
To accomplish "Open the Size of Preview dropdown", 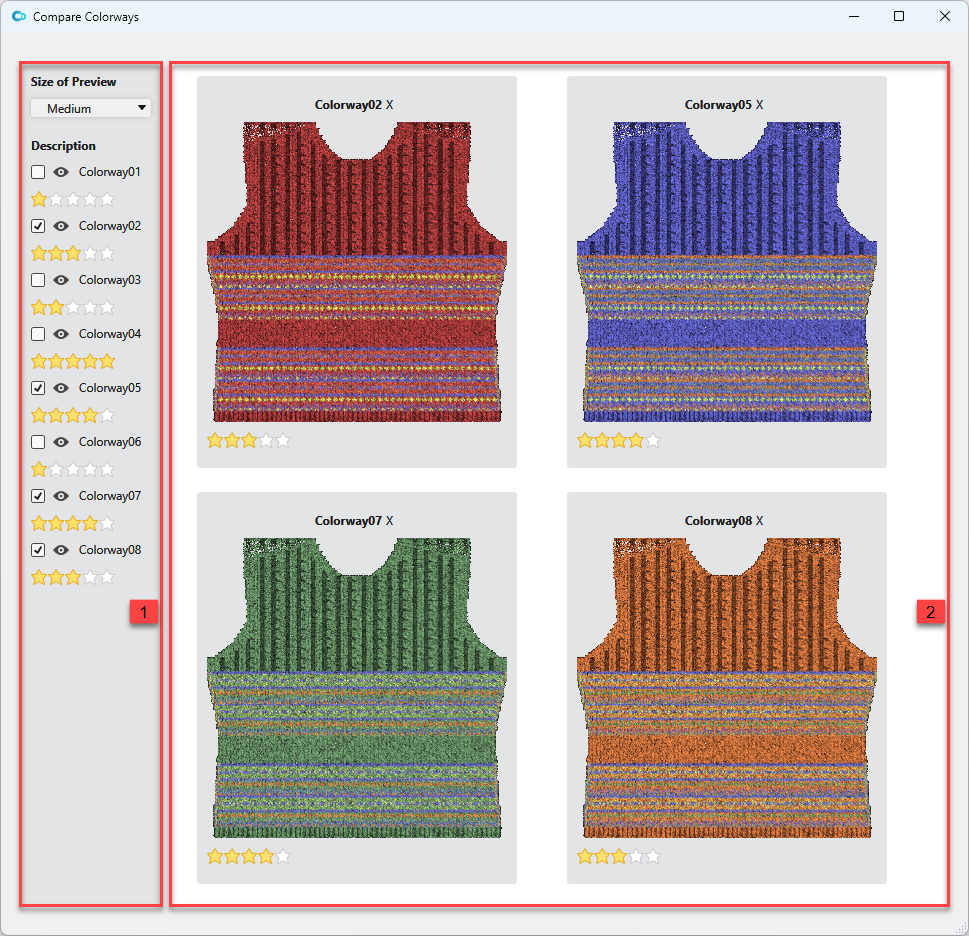I will [x=91, y=108].
